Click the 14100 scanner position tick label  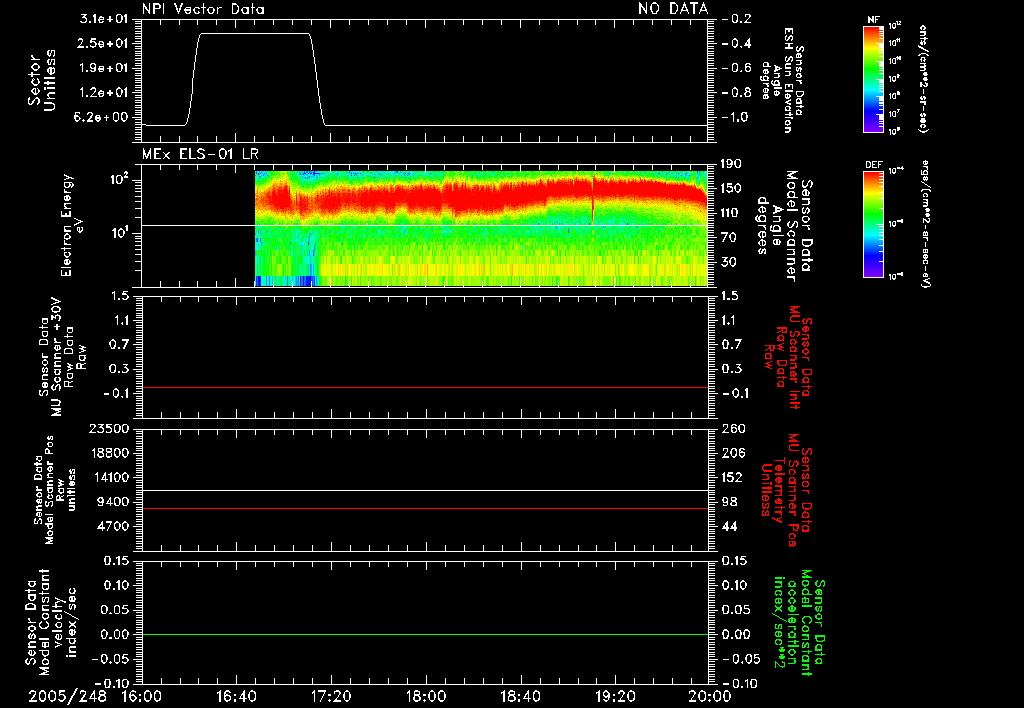pos(108,478)
